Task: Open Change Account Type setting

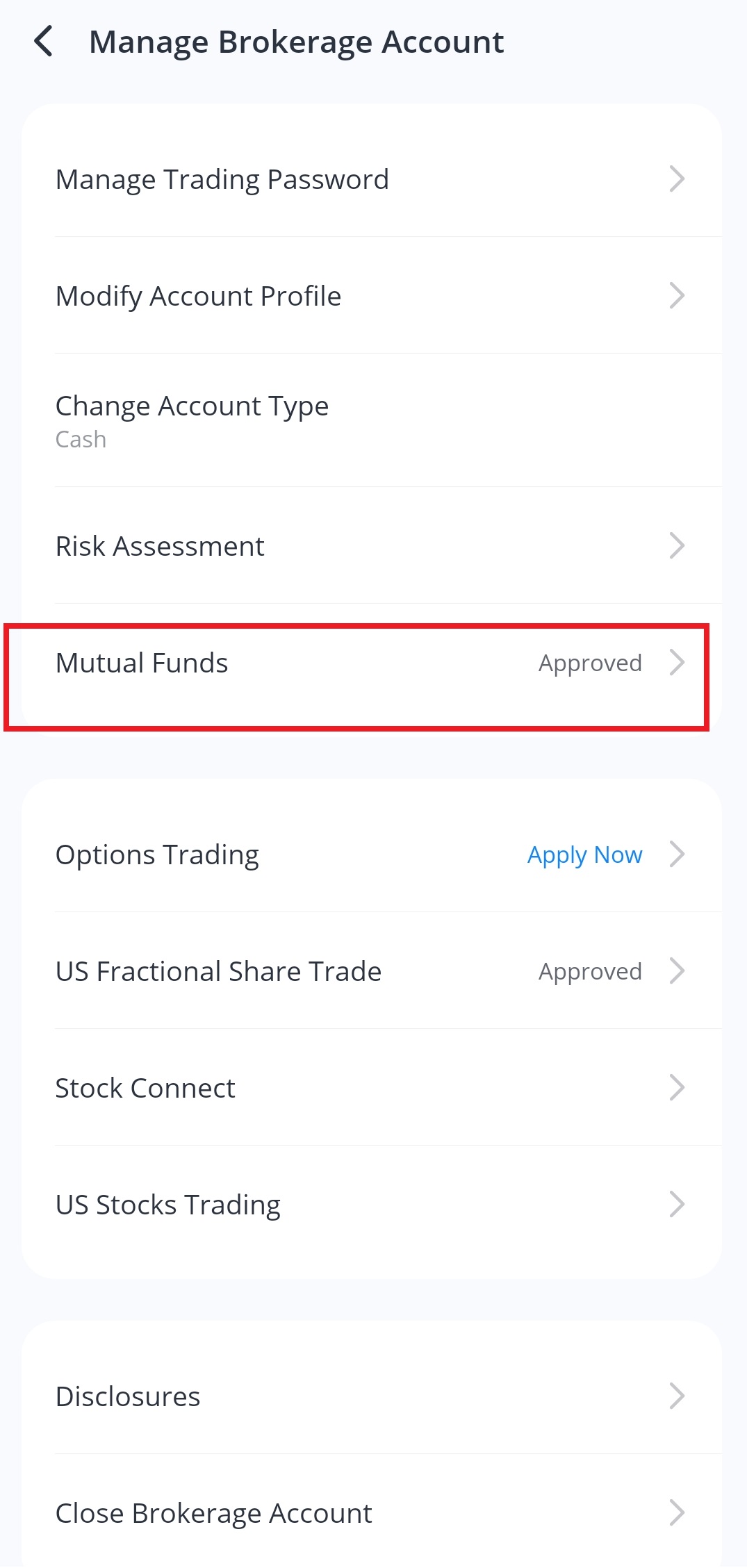Action: point(192,406)
